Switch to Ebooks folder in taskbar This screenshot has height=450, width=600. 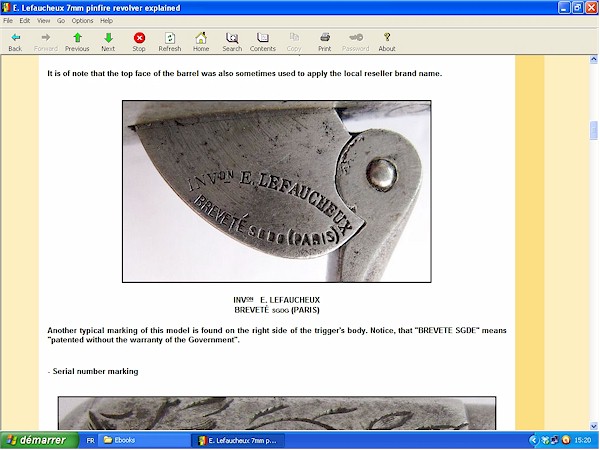(145, 440)
